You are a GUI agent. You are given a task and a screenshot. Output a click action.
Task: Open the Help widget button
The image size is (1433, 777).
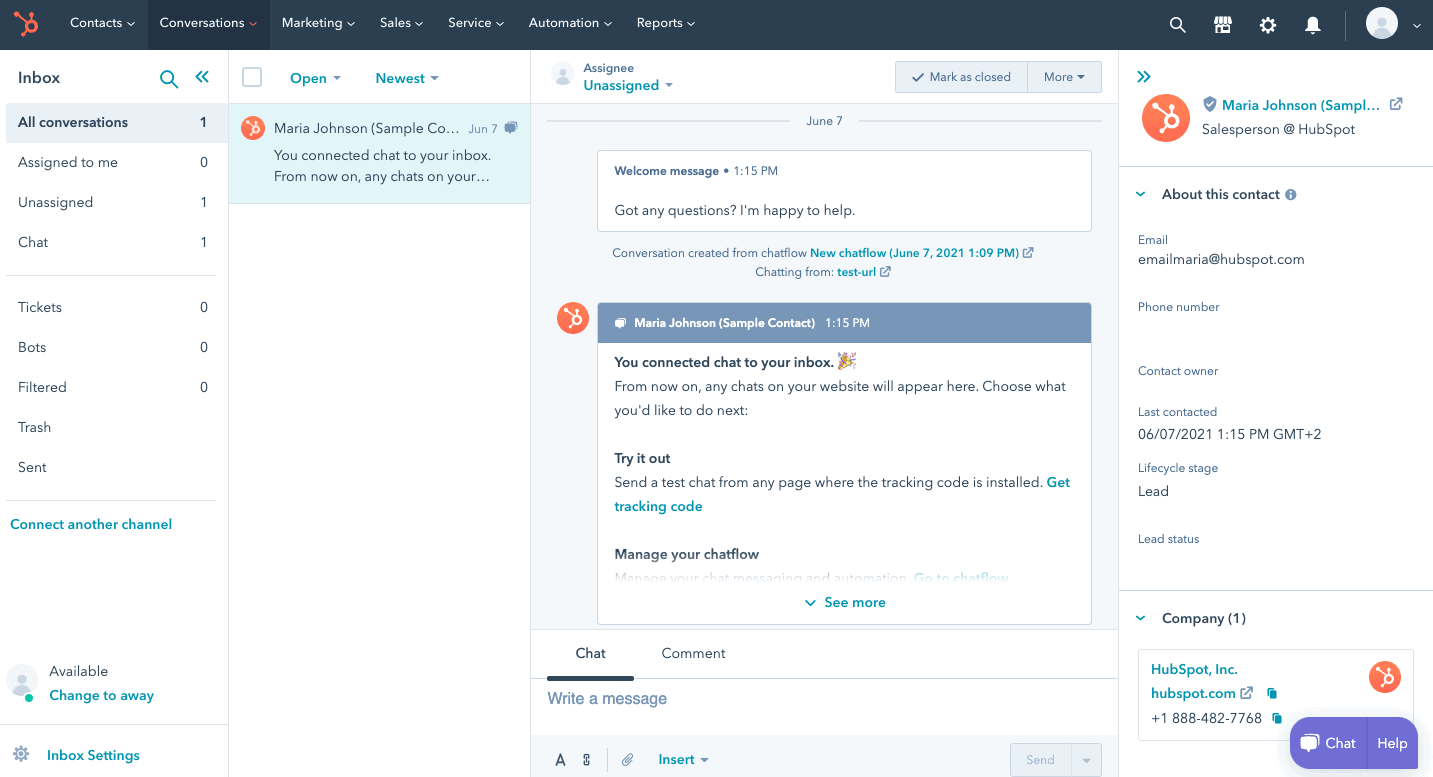pos(1392,743)
